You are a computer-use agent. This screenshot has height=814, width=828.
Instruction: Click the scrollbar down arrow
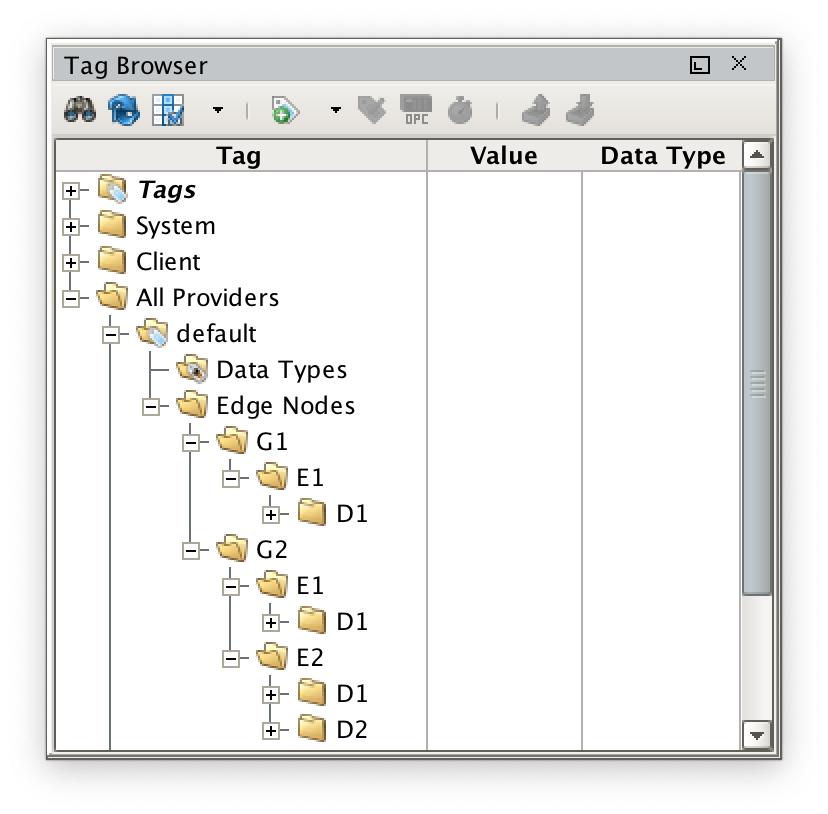pyautogui.click(x=756, y=734)
